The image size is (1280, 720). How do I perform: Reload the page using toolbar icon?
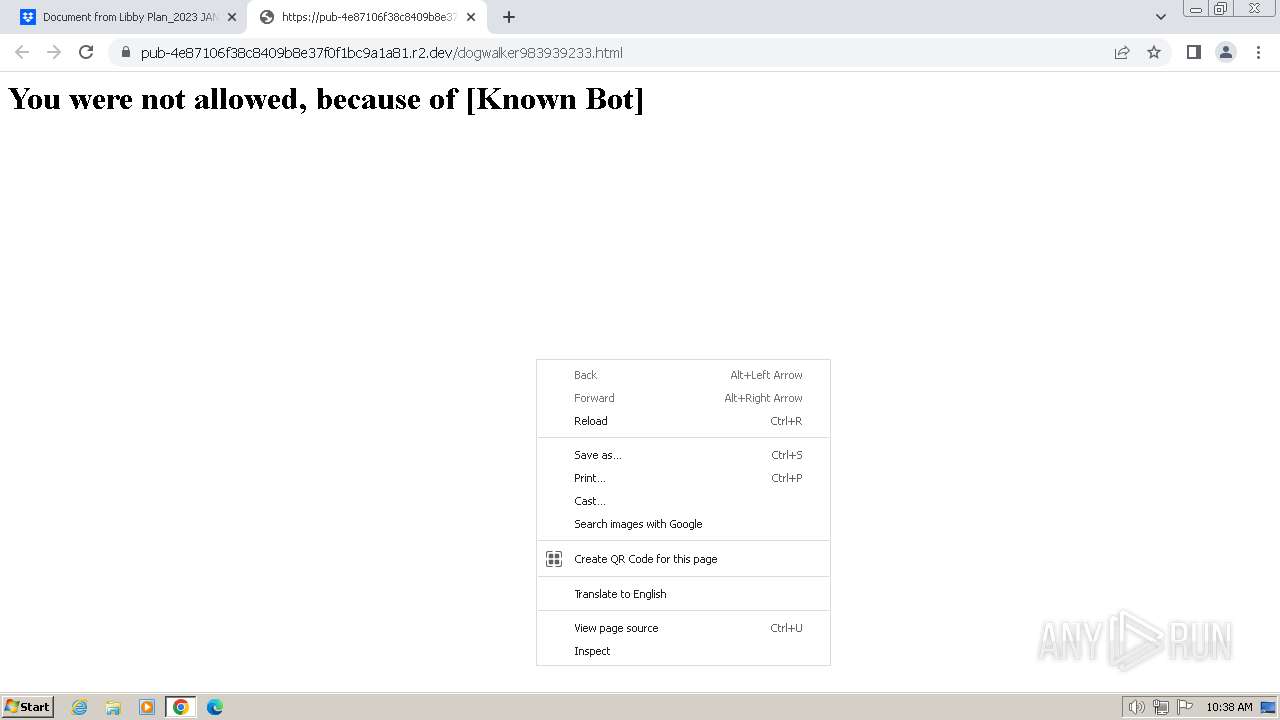86,52
